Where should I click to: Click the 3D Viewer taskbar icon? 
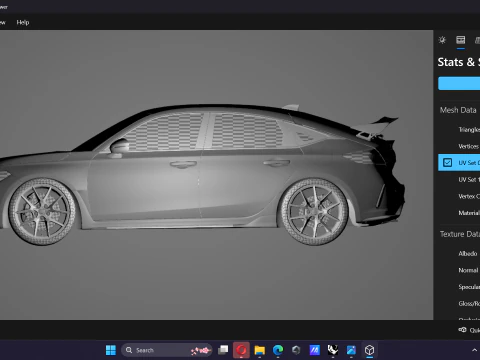click(369, 350)
